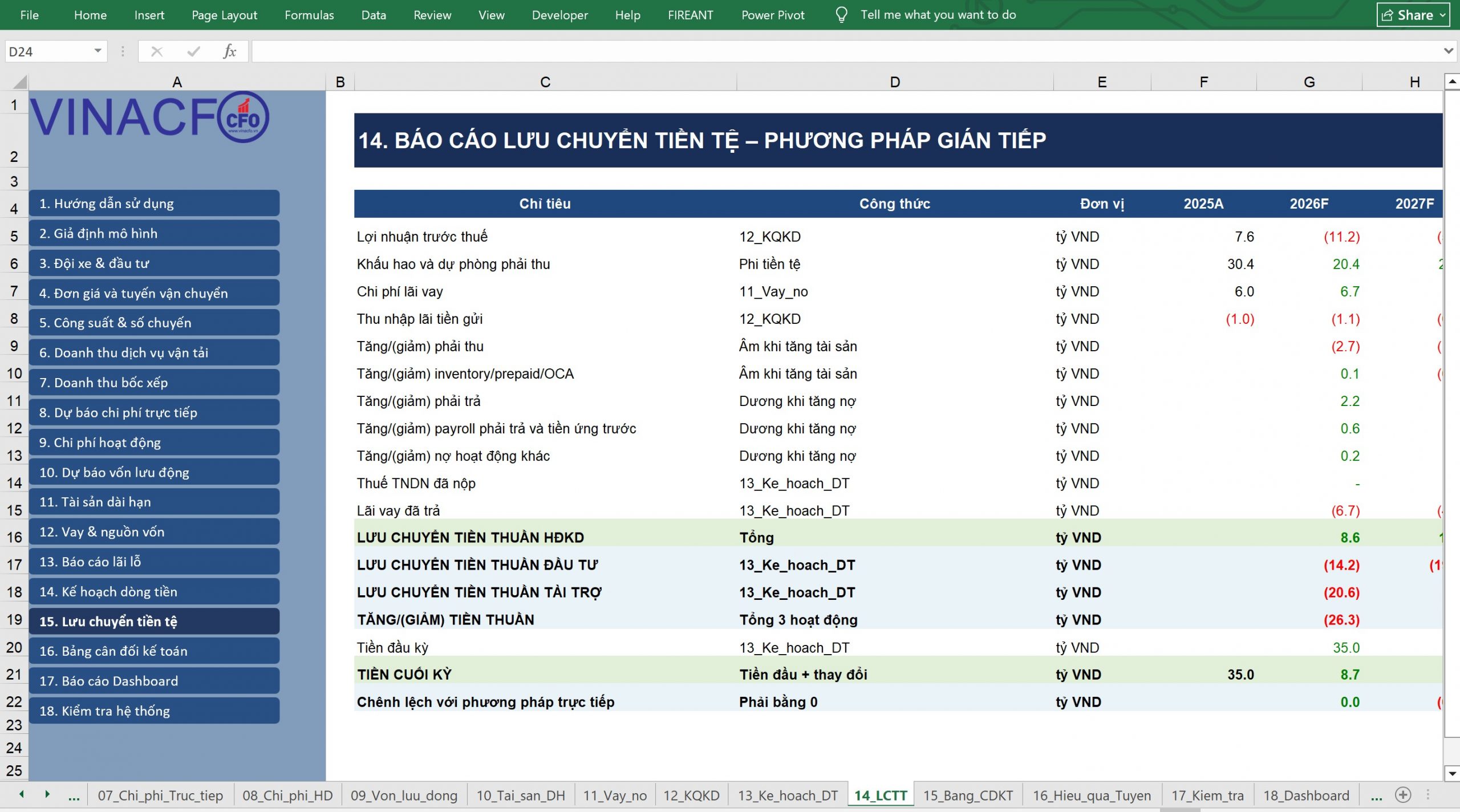This screenshot has height=812, width=1460.
Task: Go to 3. Đội xe & đầu tư
Action: click(x=154, y=263)
